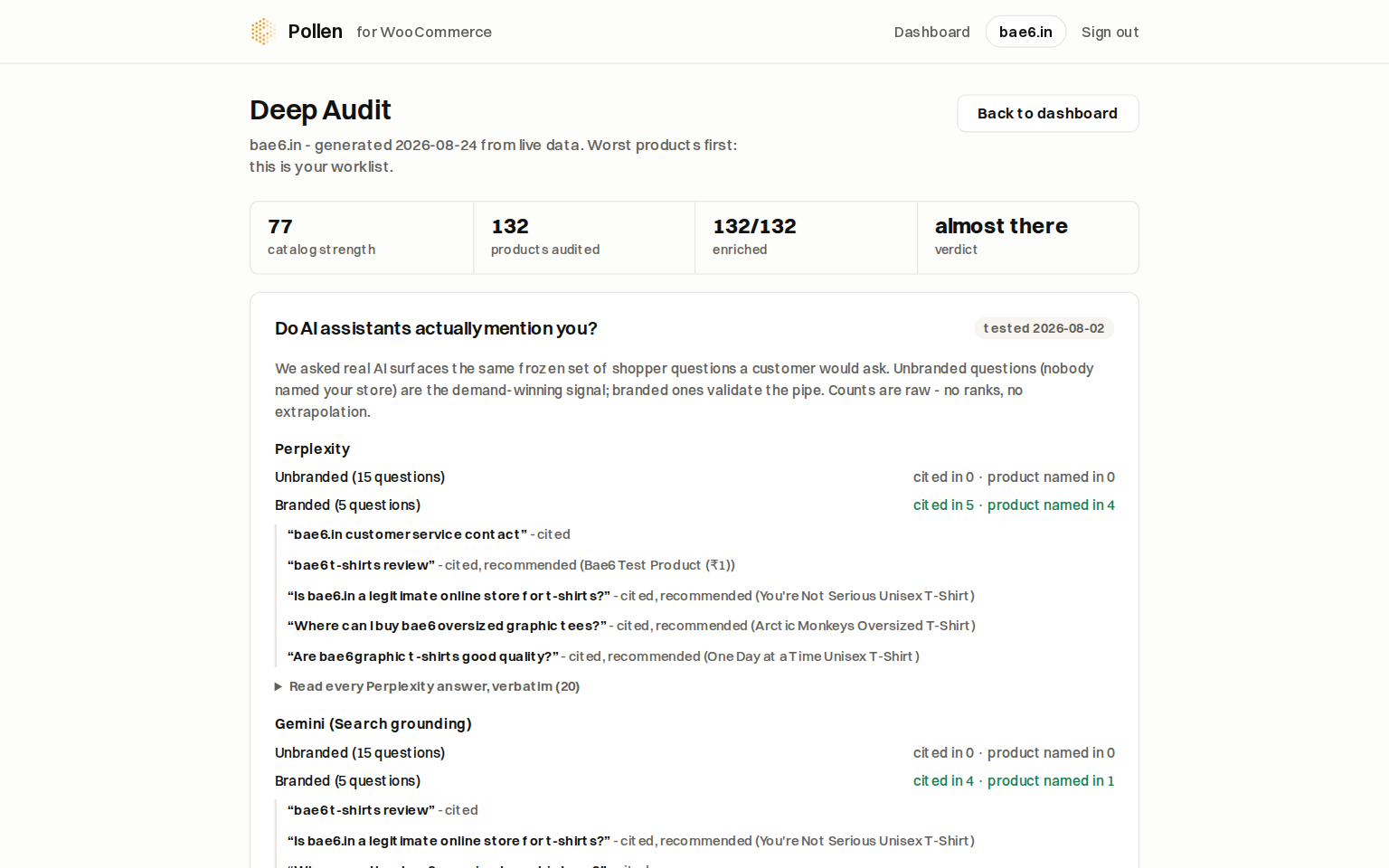Click the almost there verdict stat
1389x868 pixels.
click(x=1028, y=237)
